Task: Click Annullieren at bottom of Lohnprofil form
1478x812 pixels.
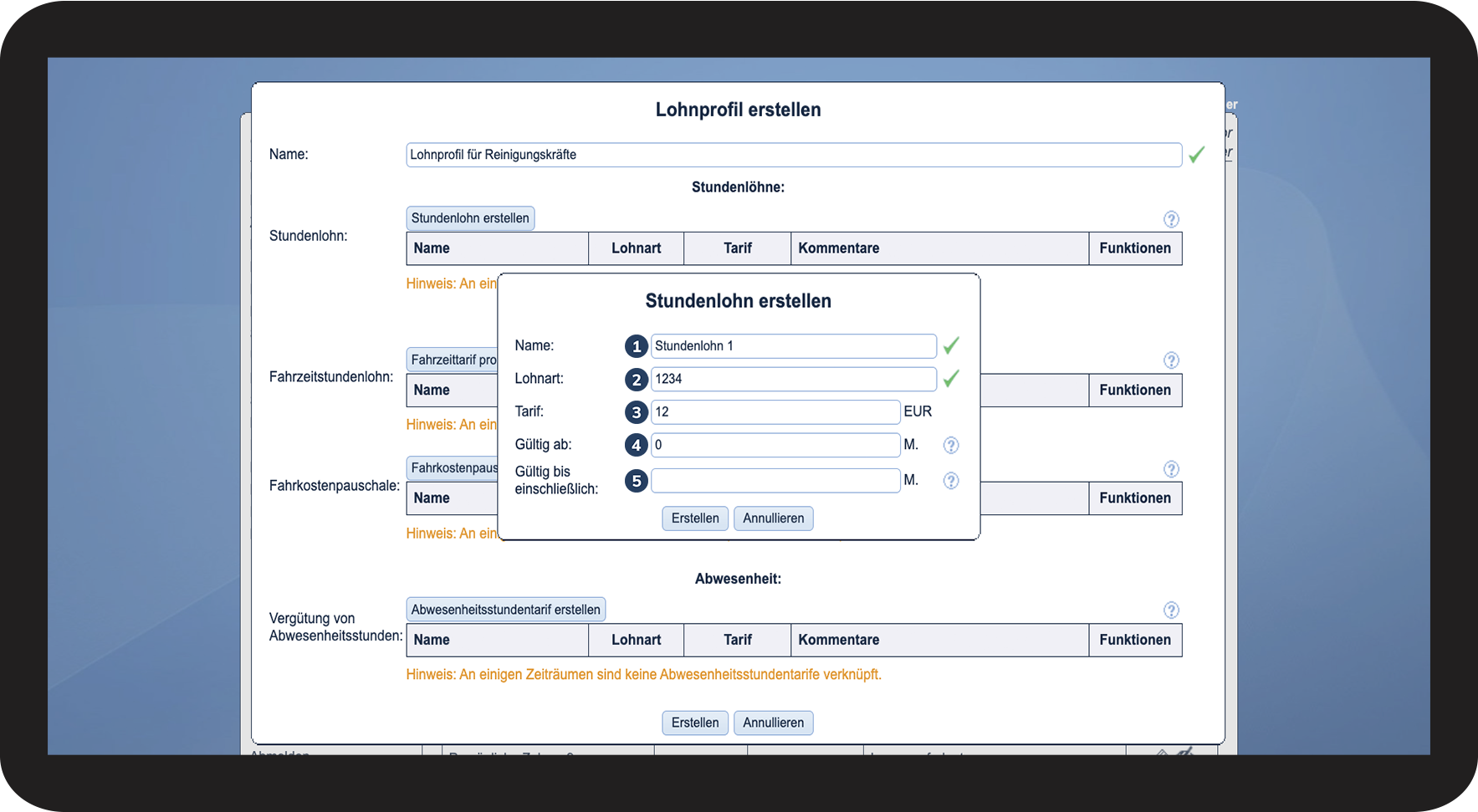Action: pyautogui.click(x=774, y=723)
